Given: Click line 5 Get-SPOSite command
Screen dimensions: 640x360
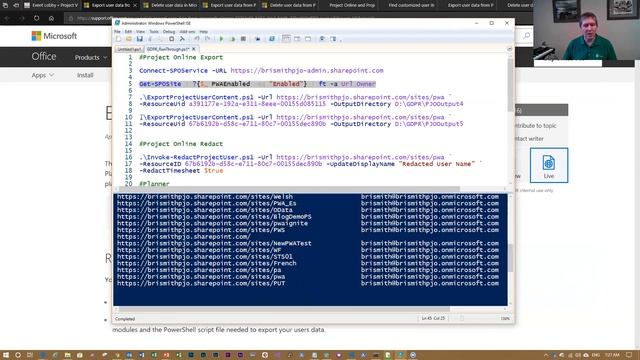Looking at the screenshot, I should pos(257,84).
